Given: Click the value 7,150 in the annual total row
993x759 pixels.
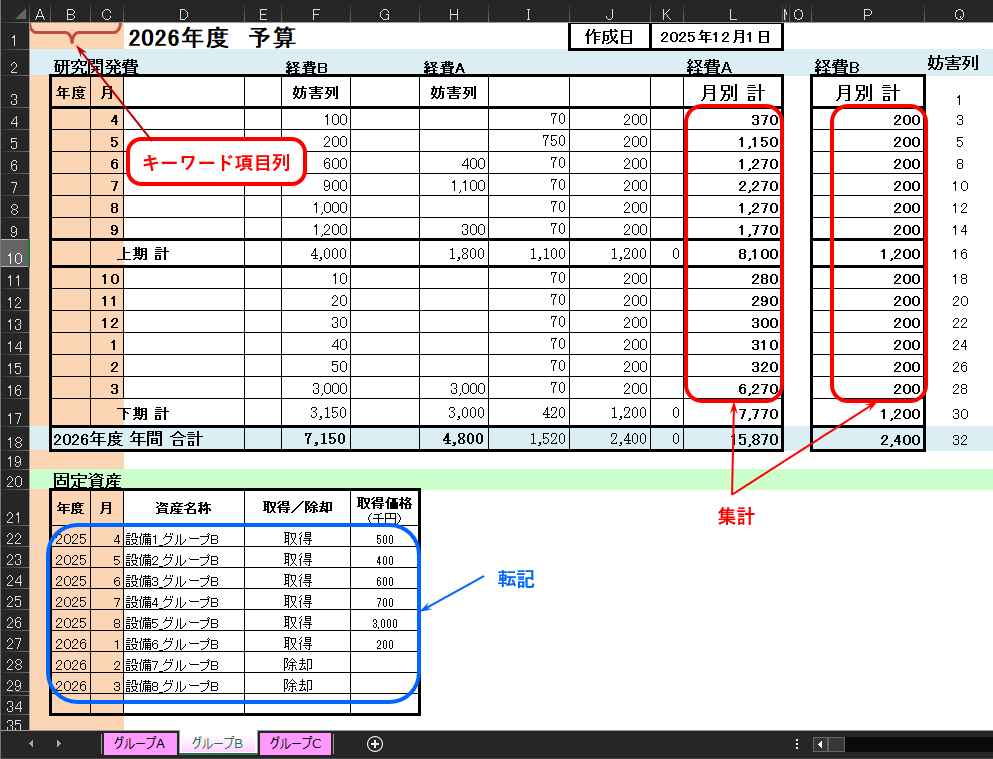Looking at the screenshot, I should pos(315,439).
